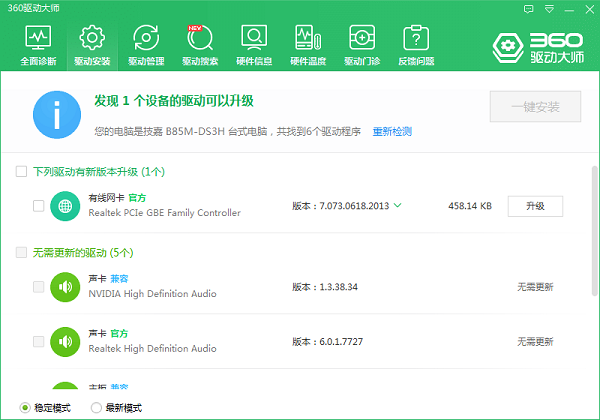Select the 驱动管理 driver management icon
Screen dimensions: 600x420
pos(146,45)
